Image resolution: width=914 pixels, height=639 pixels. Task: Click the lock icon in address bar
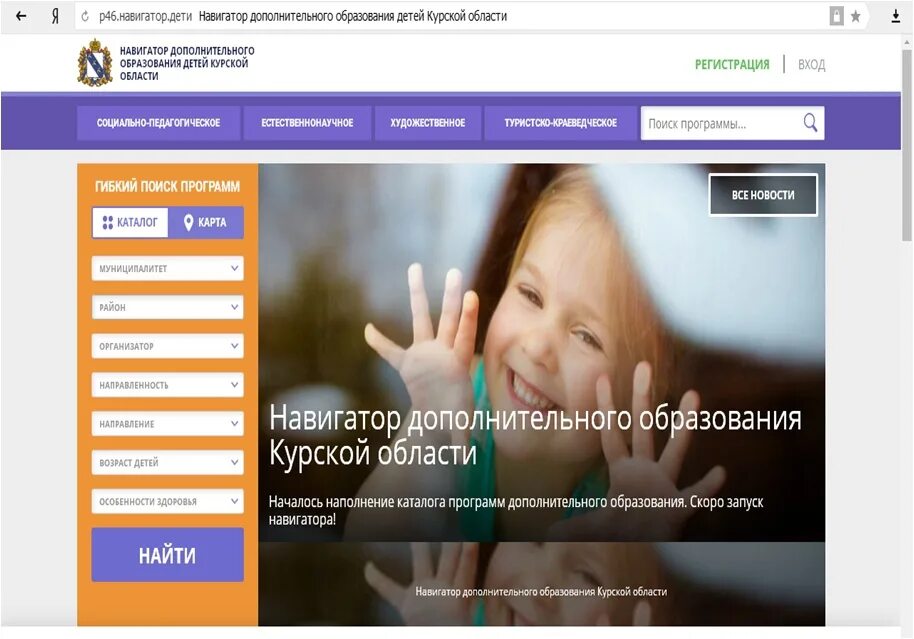coord(836,16)
